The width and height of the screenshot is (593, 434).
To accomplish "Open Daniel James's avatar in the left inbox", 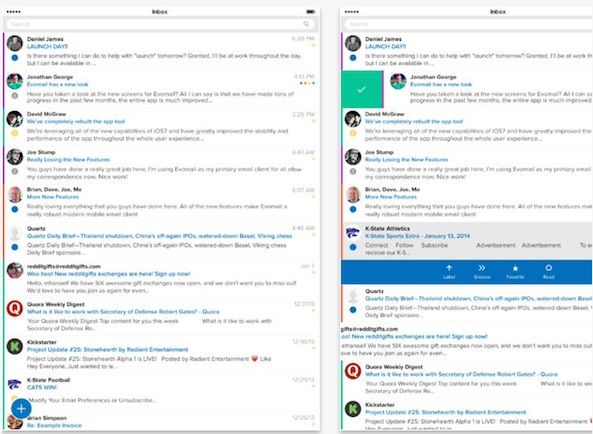I will (15, 43).
